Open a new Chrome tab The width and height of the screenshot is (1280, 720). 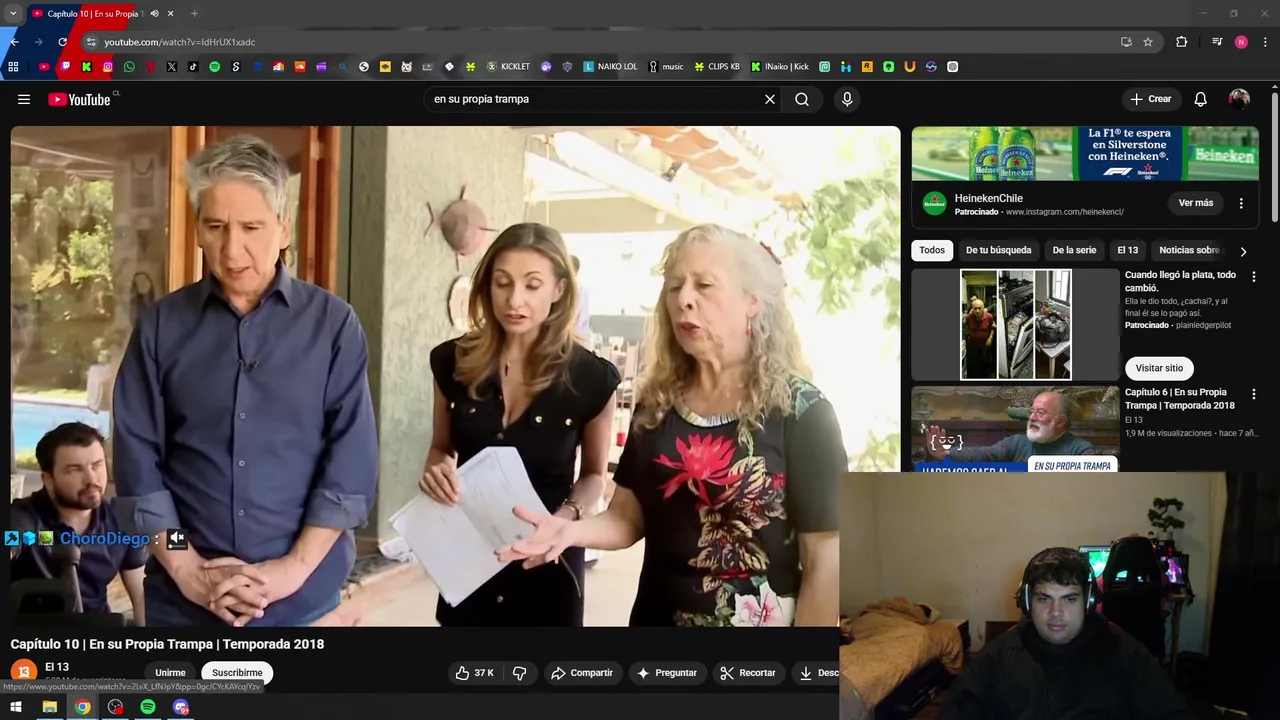point(194,13)
